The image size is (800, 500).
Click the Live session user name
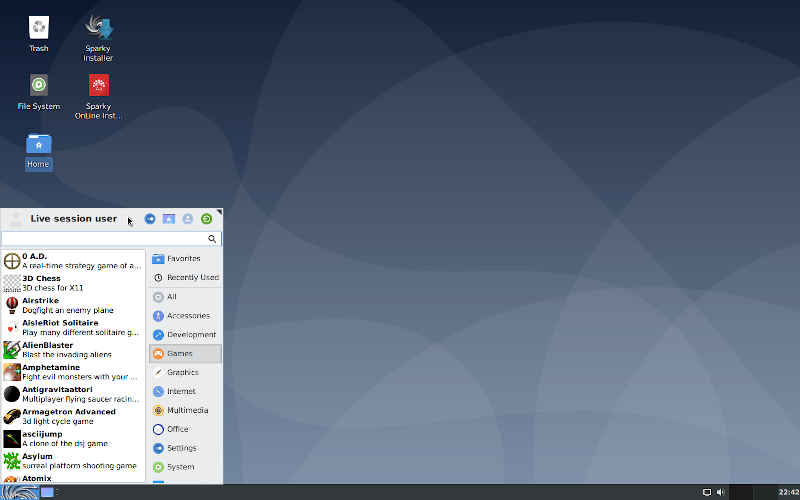(x=73, y=219)
